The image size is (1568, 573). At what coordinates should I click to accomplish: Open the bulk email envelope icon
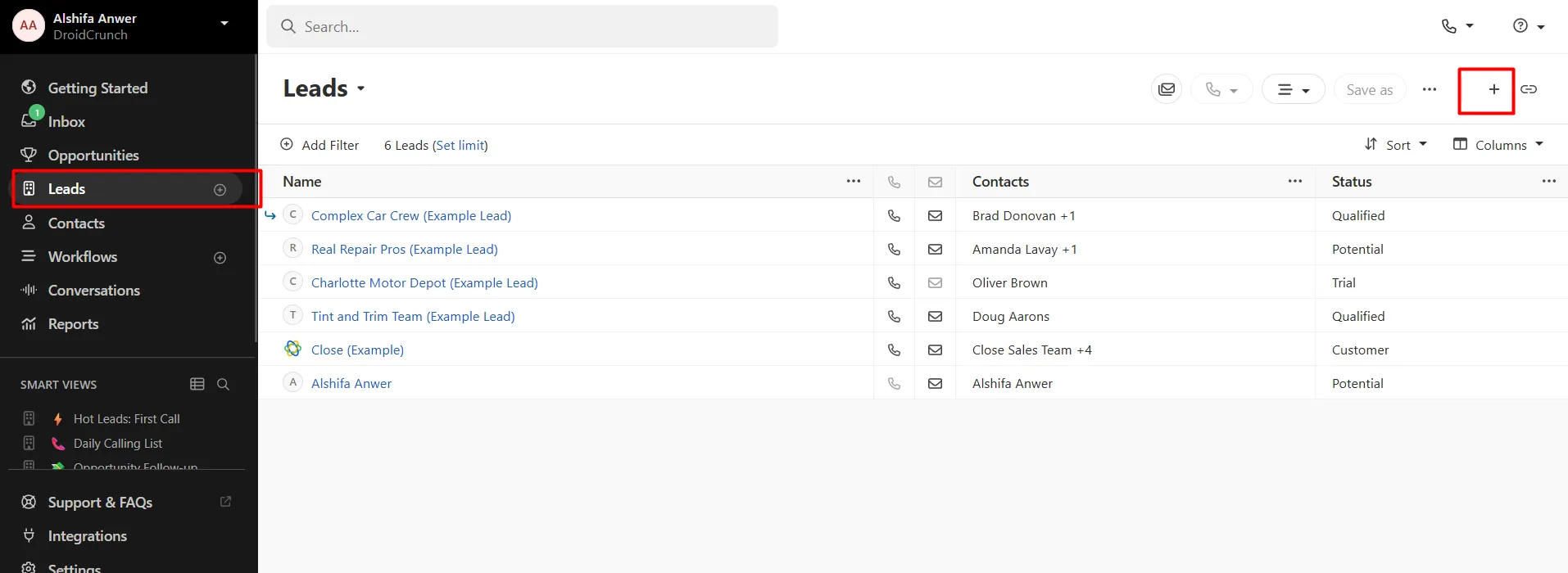click(x=1167, y=89)
